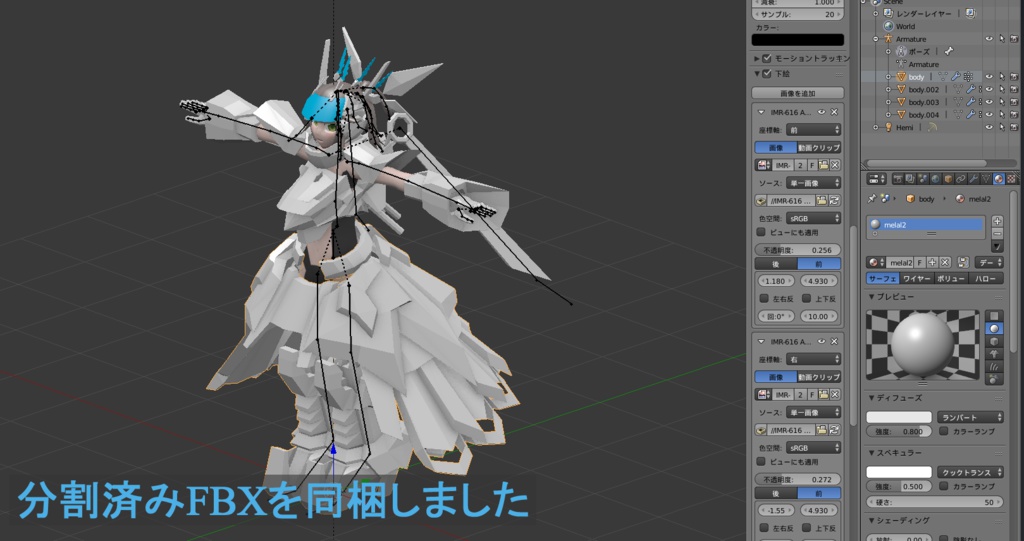Set material preview to cube
The width and height of the screenshot is (1024, 541).
coord(993,341)
